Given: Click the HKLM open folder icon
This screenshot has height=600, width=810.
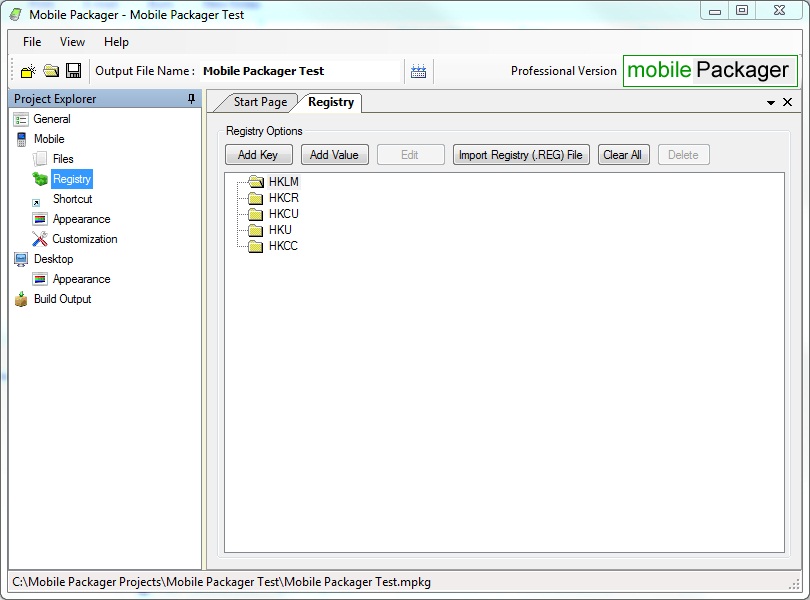Looking at the screenshot, I should click(x=256, y=181).
